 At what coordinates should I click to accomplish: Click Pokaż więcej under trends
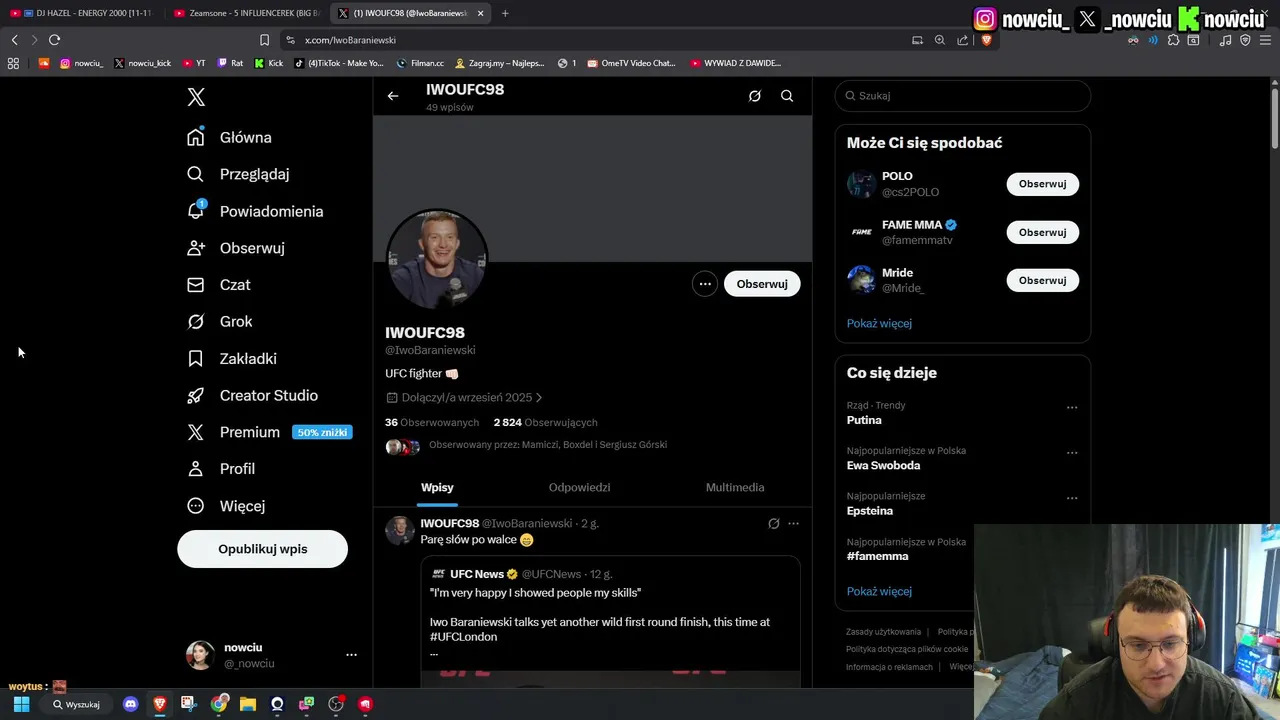879,591
